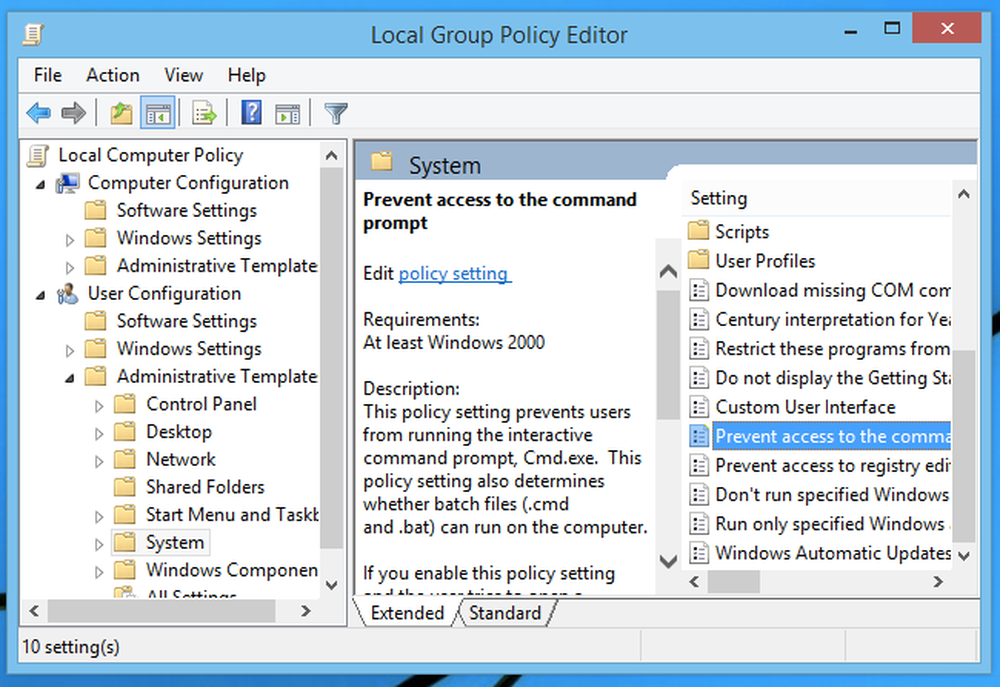
Task: Minimize the Local Group Policy Editor window
Action: point(850,31)
